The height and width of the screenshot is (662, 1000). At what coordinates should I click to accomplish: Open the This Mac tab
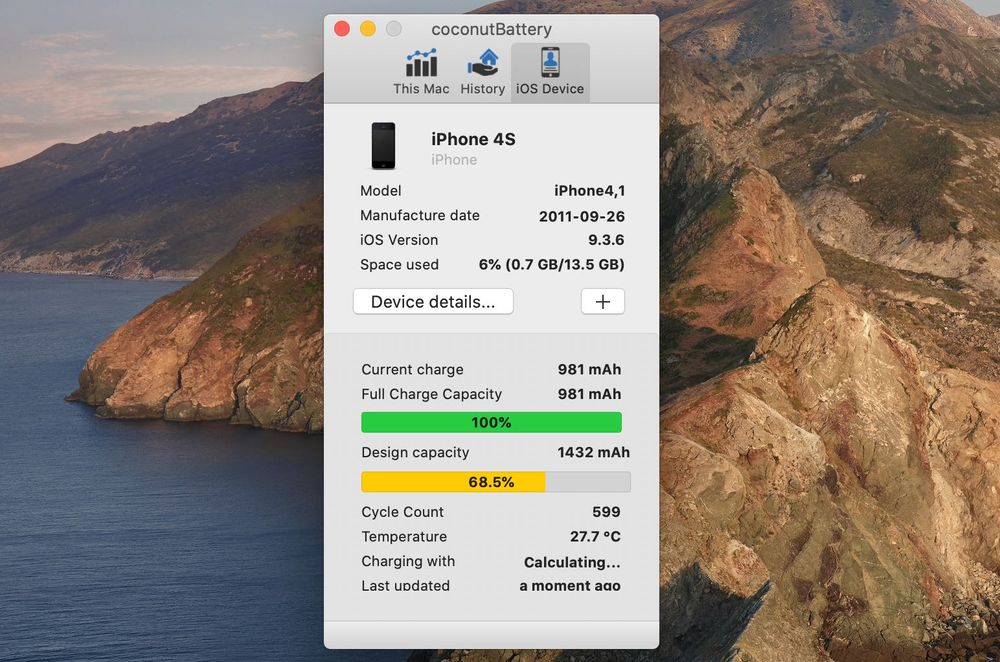(x=421, y=72)
